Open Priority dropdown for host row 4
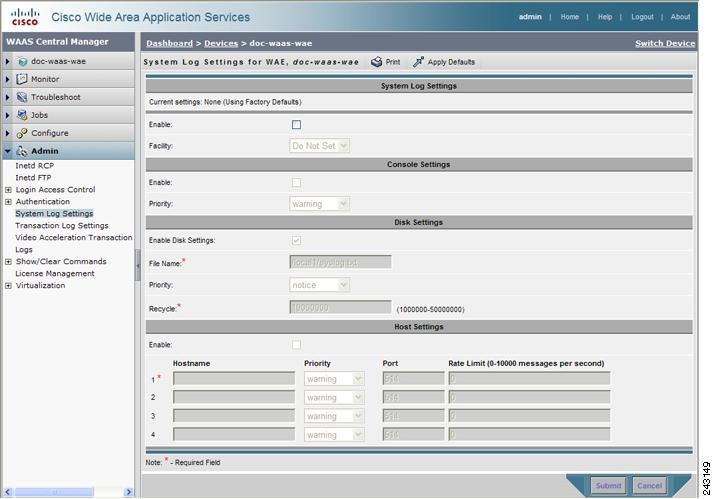This screenshot has height=499, width=712. pyautogui.click(x=334, y=435)
